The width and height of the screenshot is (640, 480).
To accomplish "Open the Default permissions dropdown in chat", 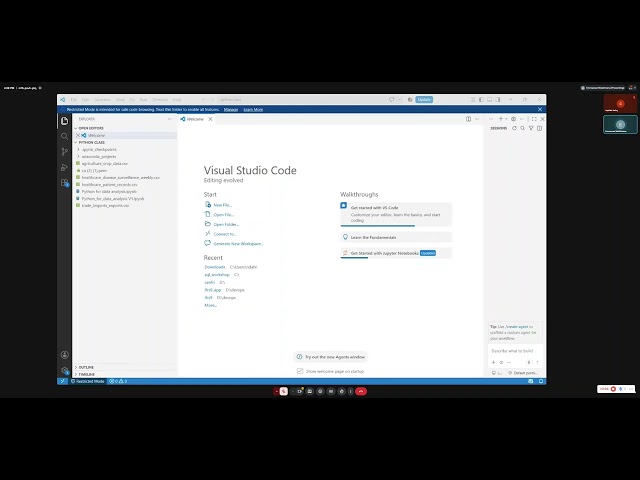I will tap(524, 373).
